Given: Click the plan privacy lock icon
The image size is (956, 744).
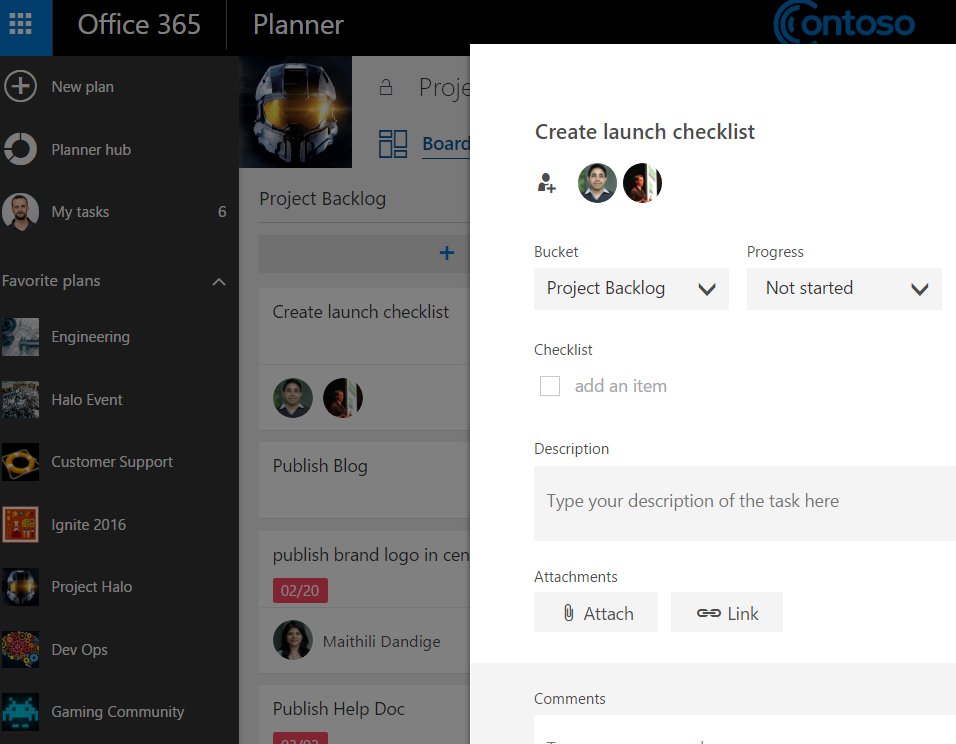Looking at the screenshot, I should (x=385, y=87).
